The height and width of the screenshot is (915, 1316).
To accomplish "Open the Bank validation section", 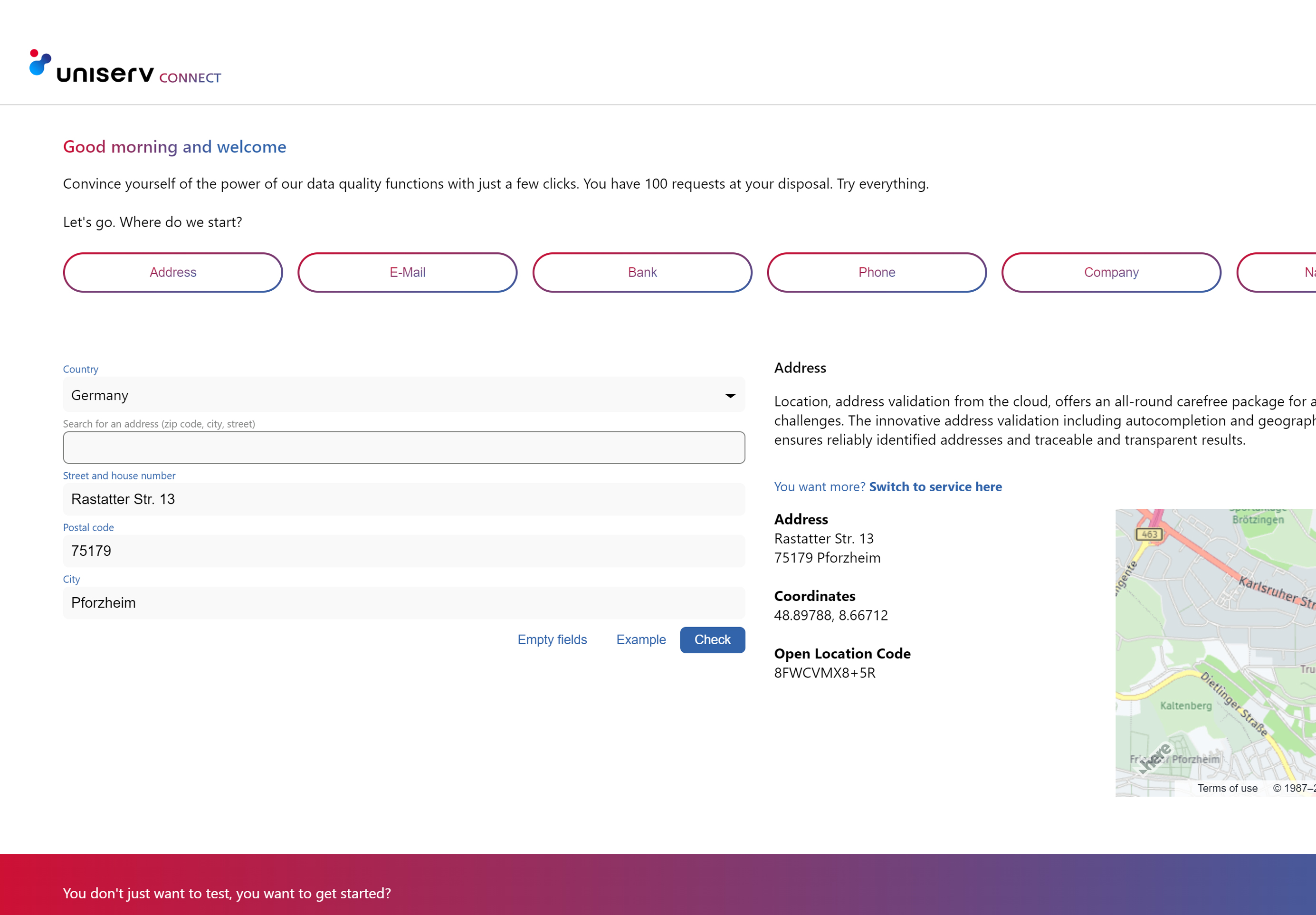I will (x=642, y=272).
